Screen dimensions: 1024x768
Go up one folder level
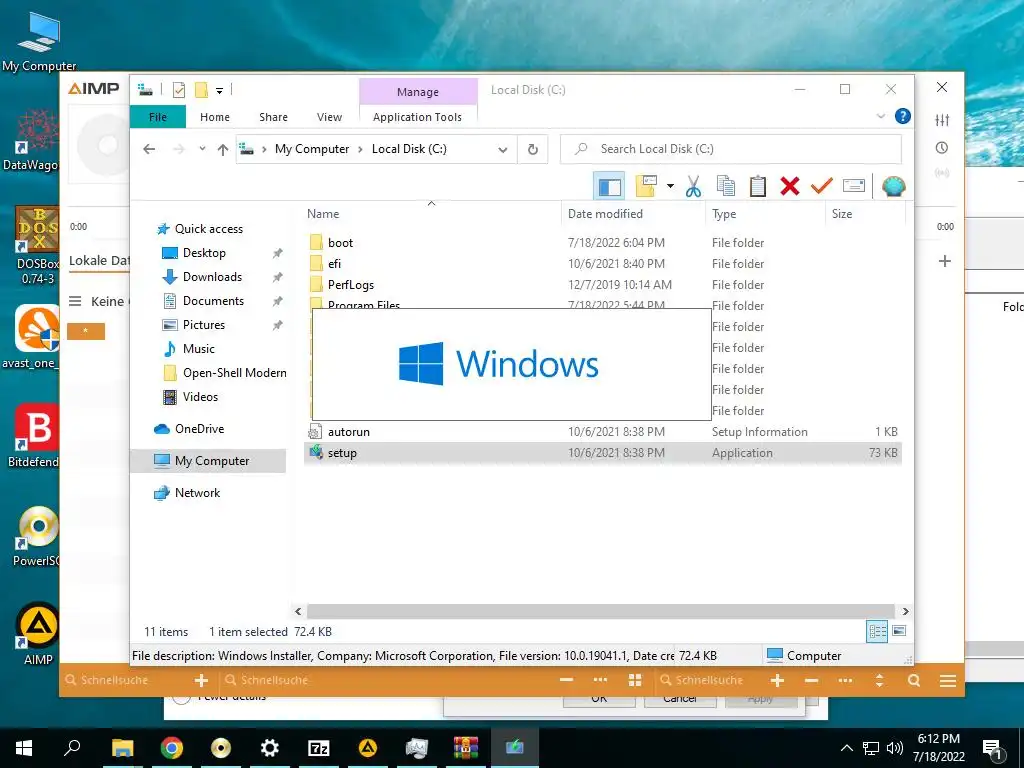tap(223, 149)
